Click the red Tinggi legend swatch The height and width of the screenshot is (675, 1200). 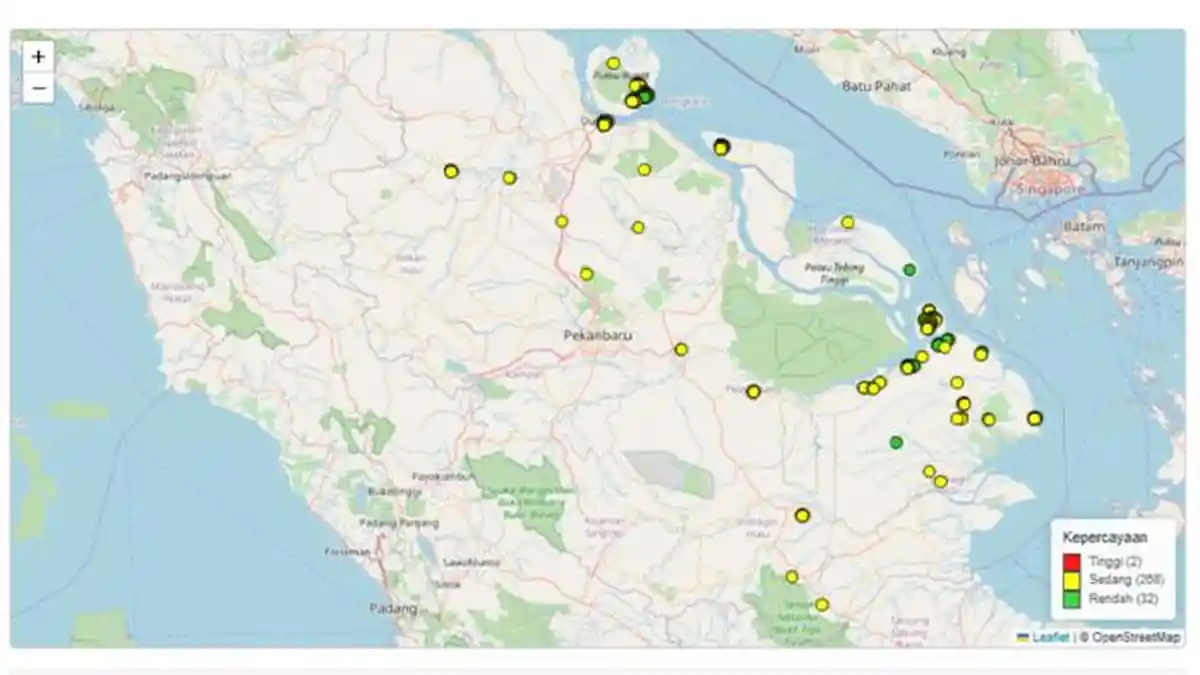pos(1071,562)
